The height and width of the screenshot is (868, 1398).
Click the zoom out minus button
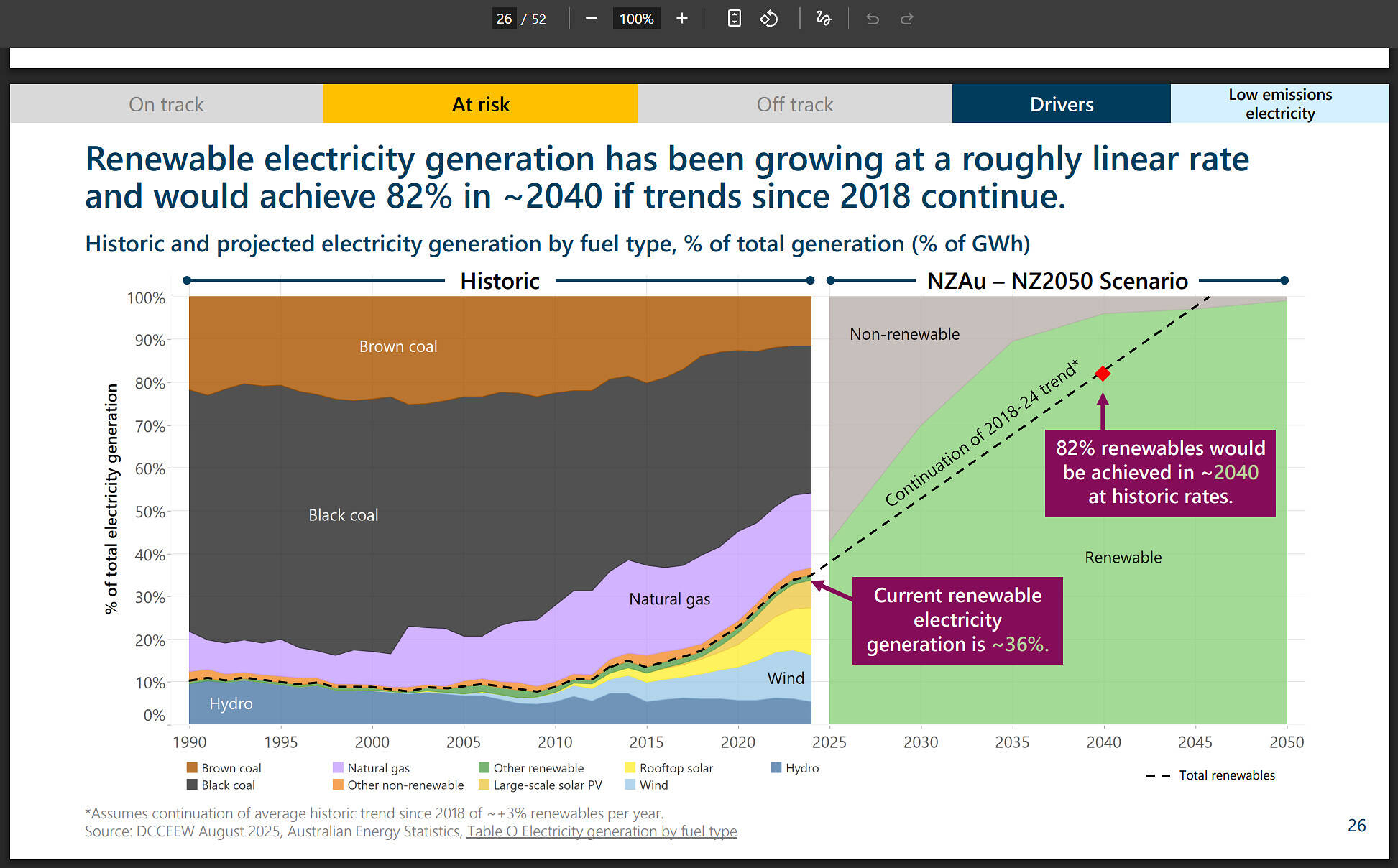coord(591,19)
